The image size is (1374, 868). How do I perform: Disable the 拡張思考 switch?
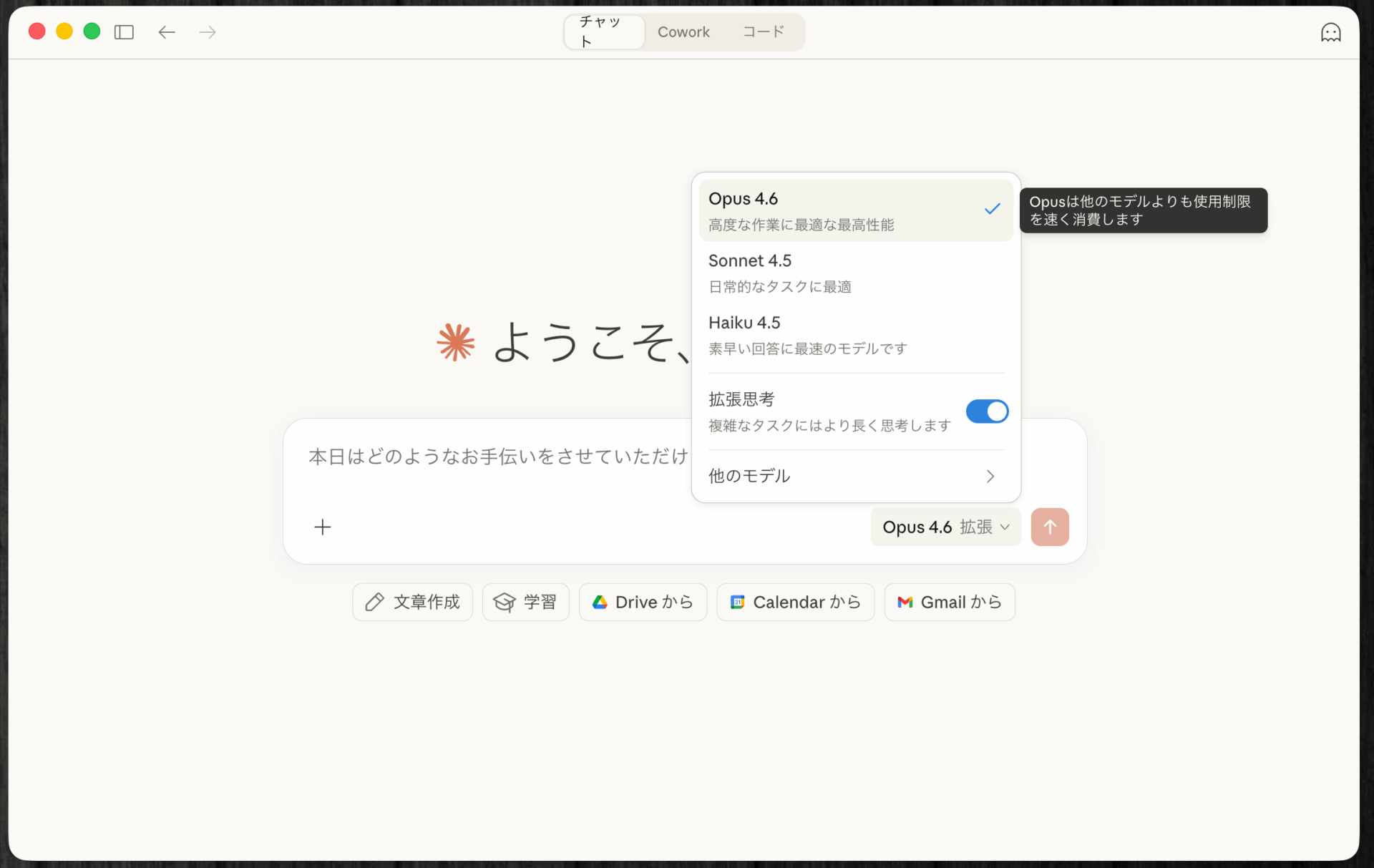click(x=987, y=411)
